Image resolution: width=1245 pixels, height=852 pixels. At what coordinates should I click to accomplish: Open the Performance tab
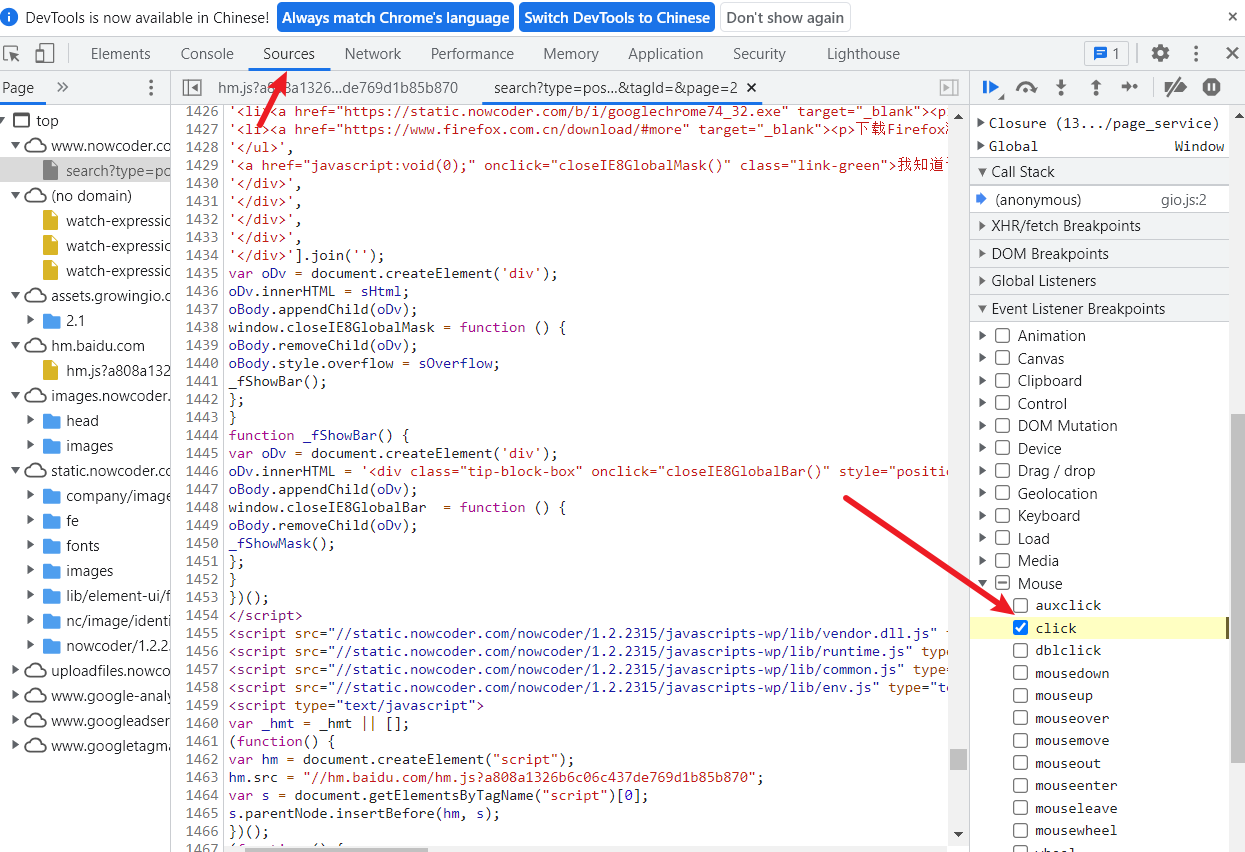point(472,54)
